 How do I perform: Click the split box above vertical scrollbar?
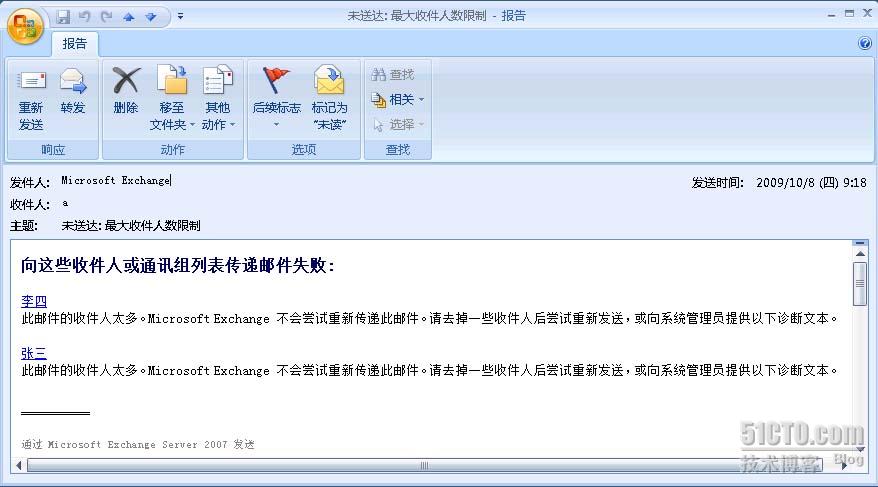(x=860, y=244)
